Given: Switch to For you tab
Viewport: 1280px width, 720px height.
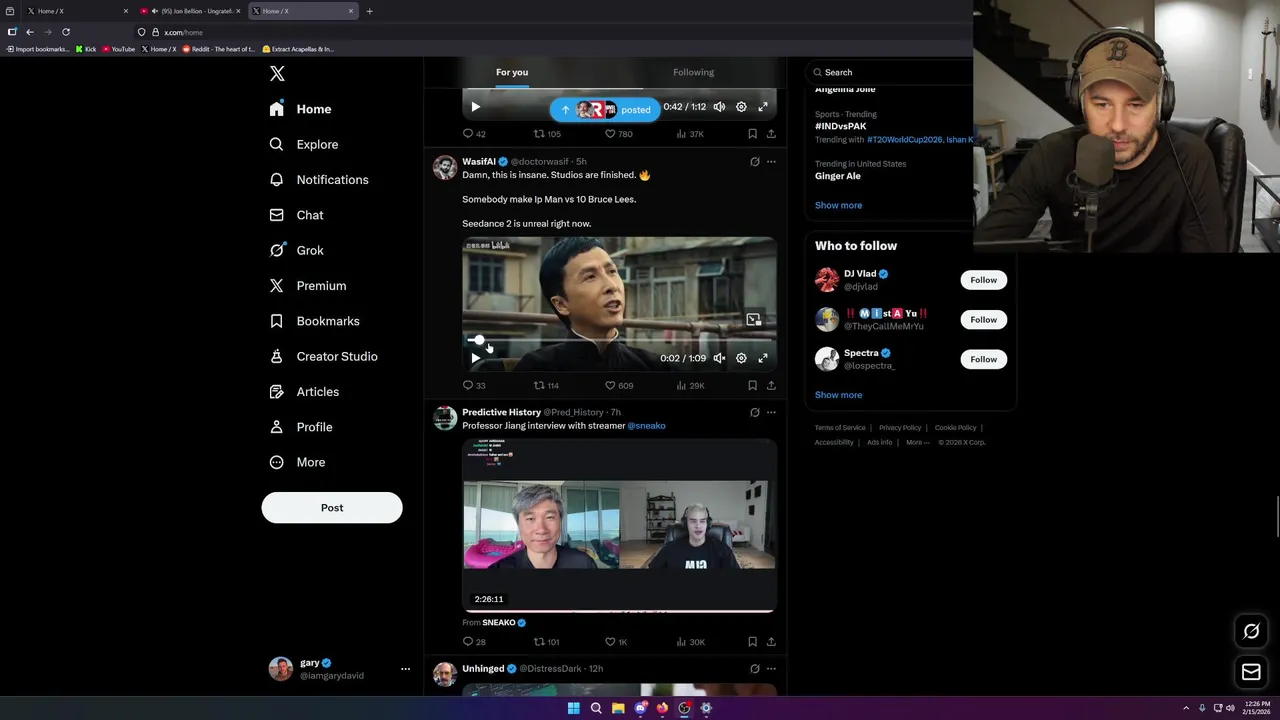Looking at the screenshot, I should click(512, 72).
